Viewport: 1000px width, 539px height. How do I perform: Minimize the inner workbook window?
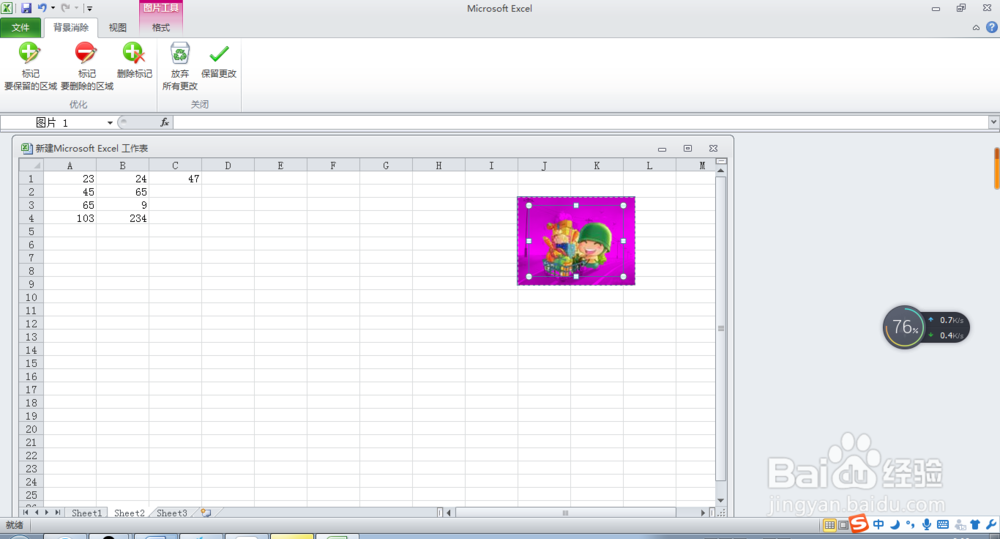(x=662, y=149)
